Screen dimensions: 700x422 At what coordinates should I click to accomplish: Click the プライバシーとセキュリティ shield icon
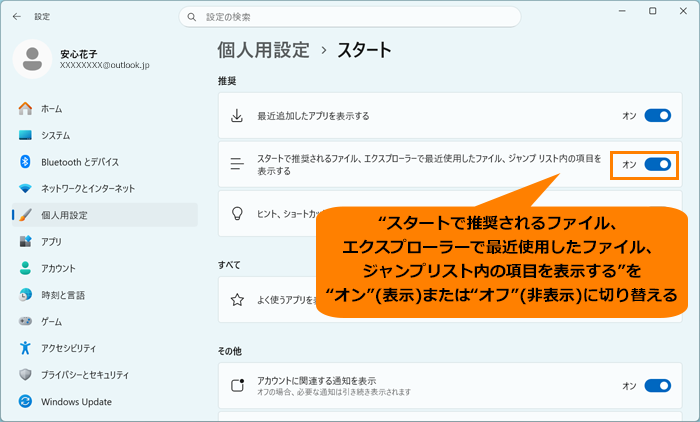click(25, 374)
